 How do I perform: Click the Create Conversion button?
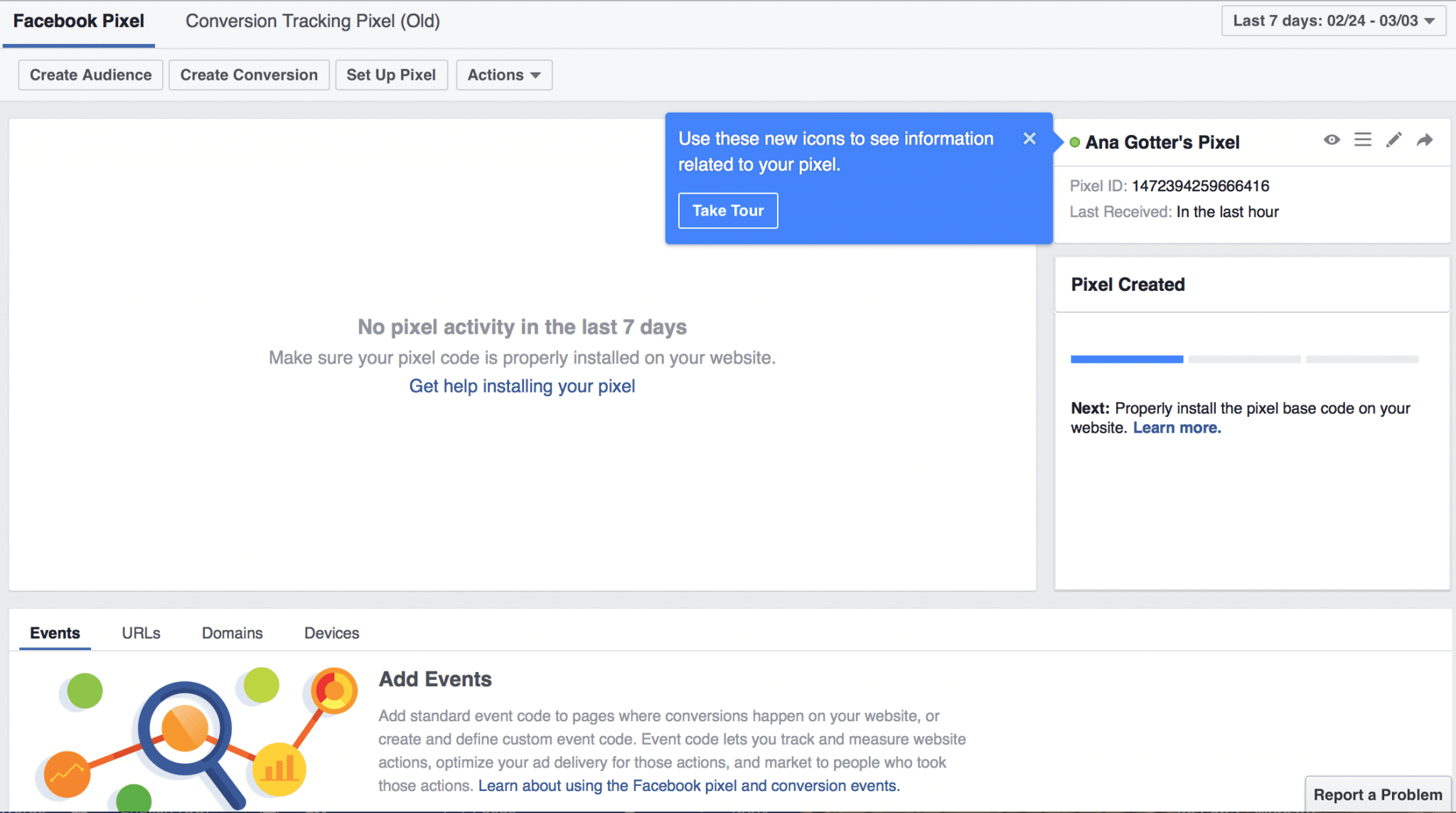pos(249,75)
